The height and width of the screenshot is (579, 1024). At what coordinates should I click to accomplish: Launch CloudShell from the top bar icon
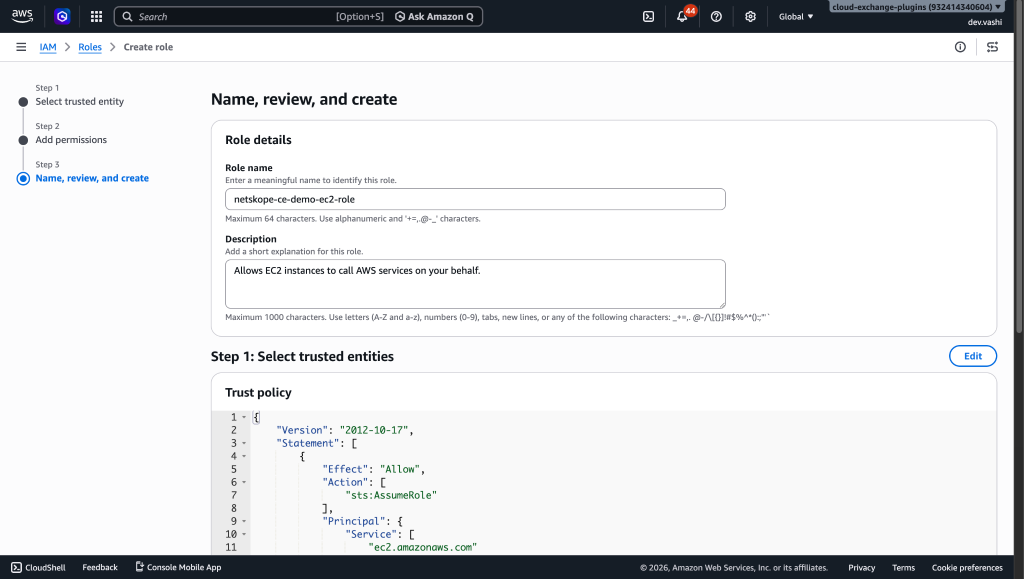648,16
